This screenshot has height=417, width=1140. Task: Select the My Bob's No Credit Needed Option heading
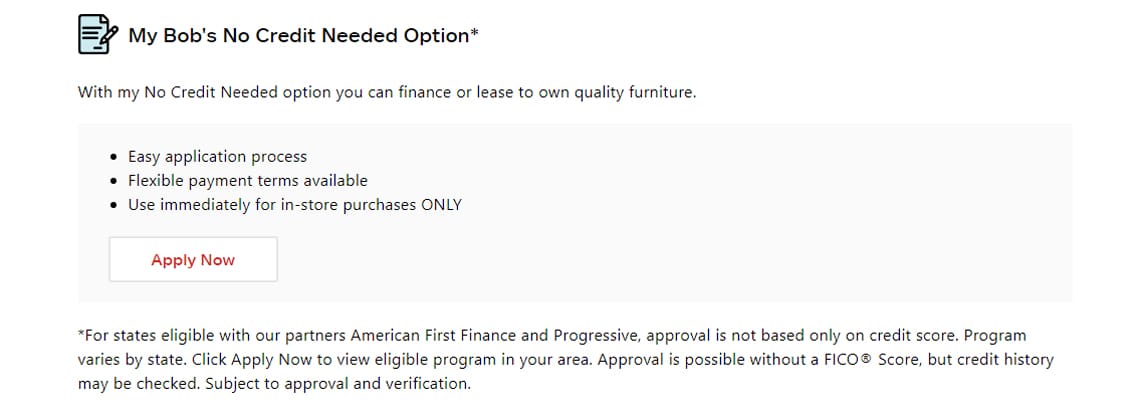[x=300, y=36]
